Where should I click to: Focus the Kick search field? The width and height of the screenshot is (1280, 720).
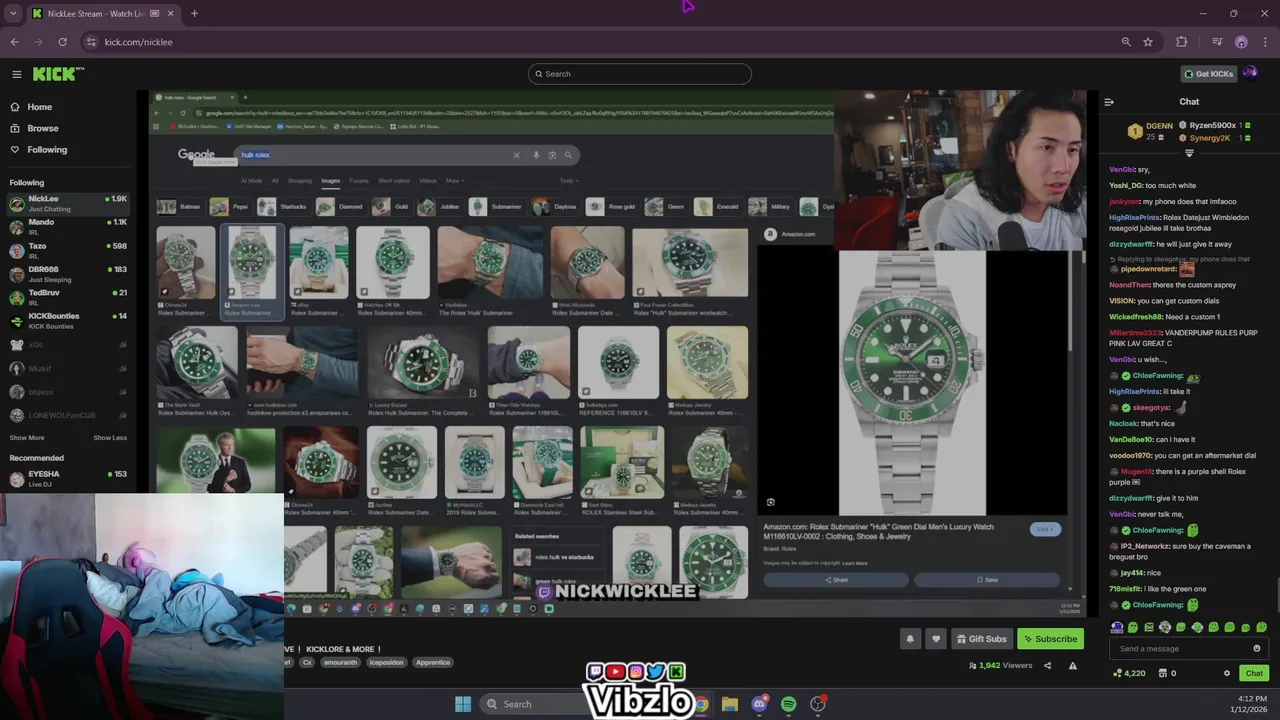click(x=640, y=74)
